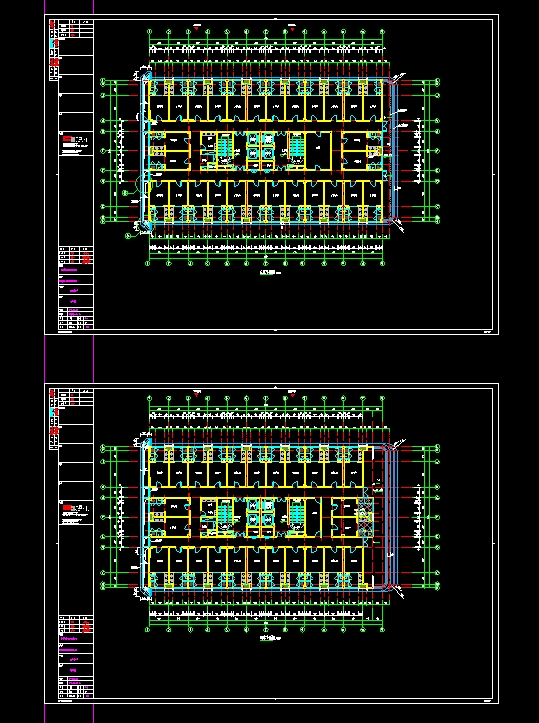Select the right cyan staircase in the upper plan

click(x=296, y=145)
